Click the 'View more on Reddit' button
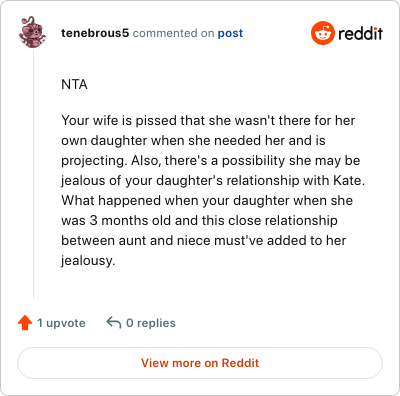Viewport: 400px width, 396px height. (200, 363)
